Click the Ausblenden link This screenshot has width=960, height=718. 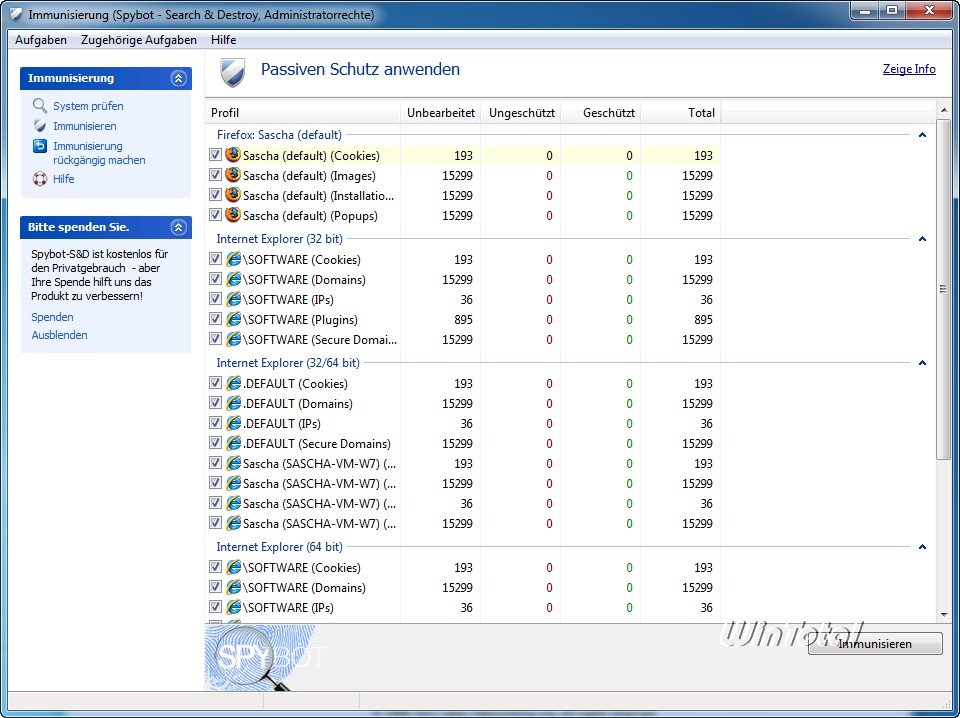coord(59,335)
